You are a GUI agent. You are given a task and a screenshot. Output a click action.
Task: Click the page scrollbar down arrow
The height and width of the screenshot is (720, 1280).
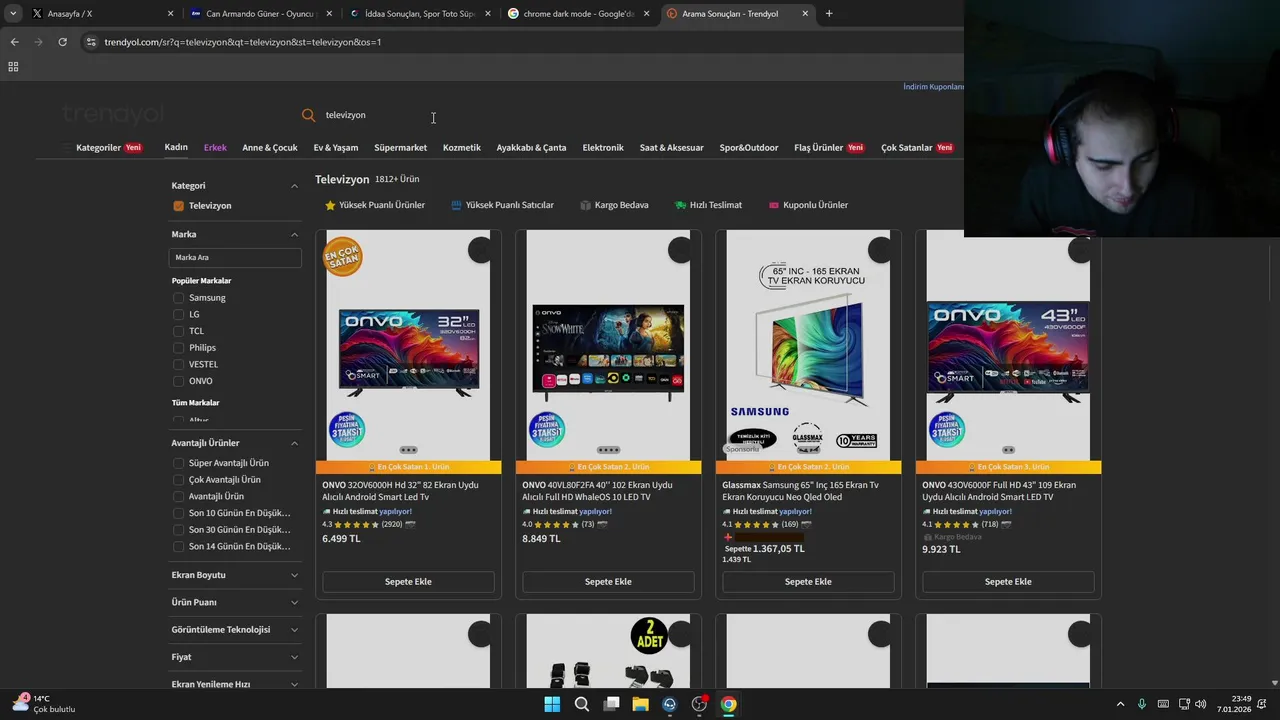tap(1274, 683)
